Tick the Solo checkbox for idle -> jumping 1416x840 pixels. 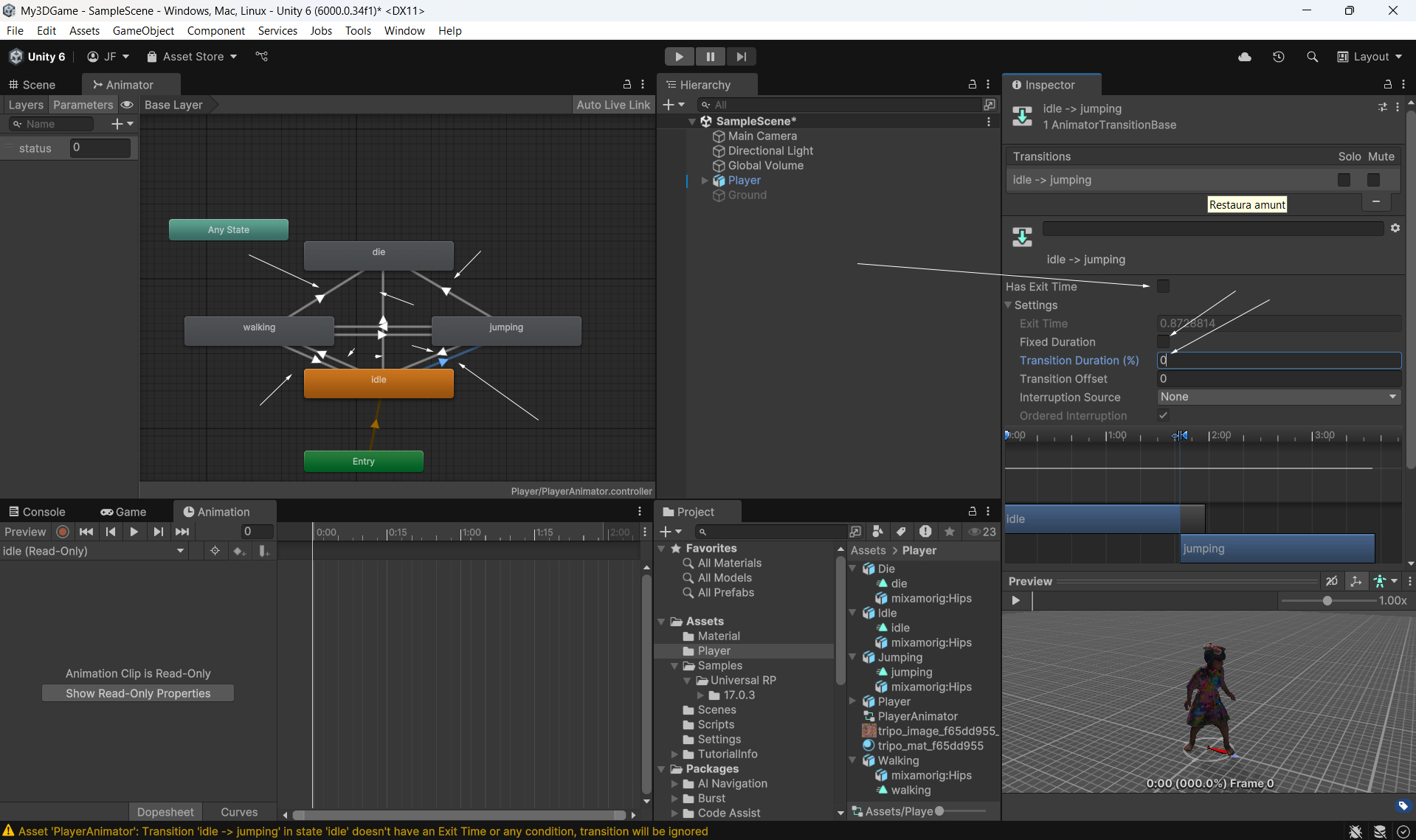click(1344, 180)
